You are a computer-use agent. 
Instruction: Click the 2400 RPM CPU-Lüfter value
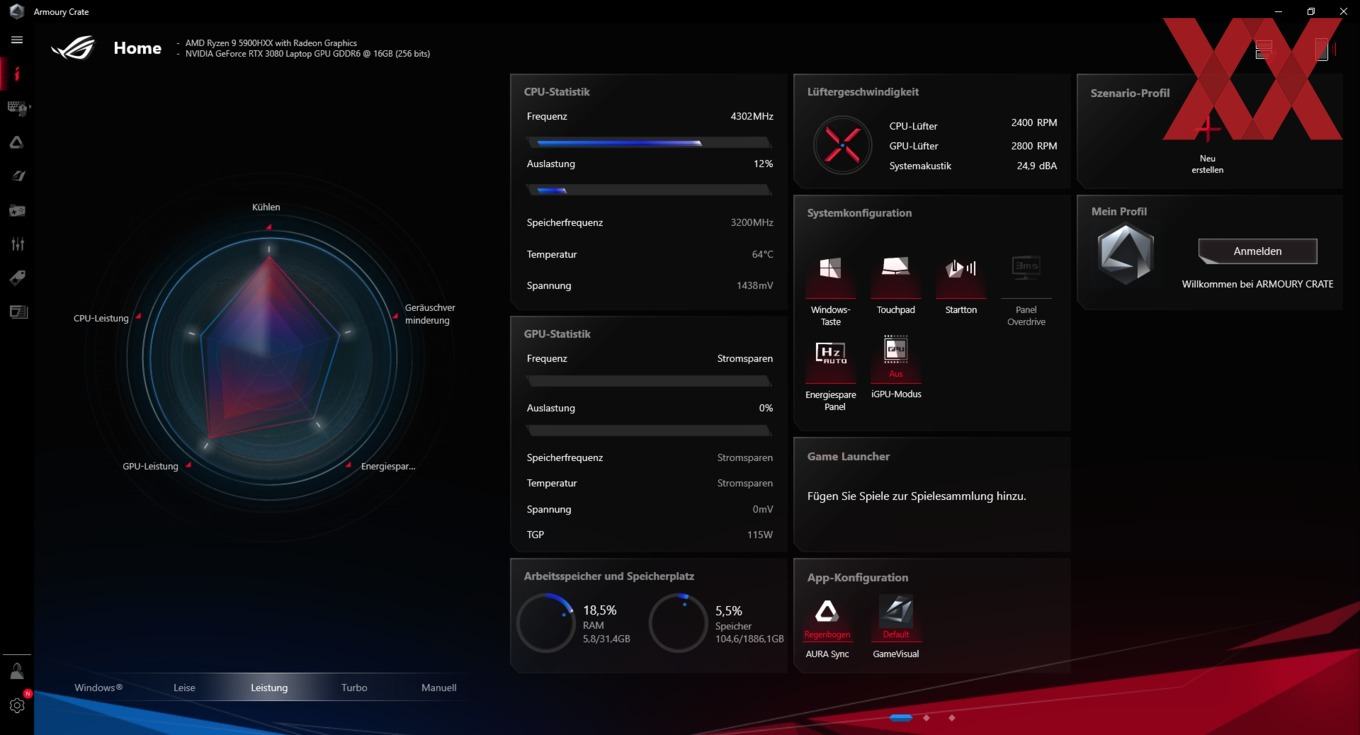pos(1034,123)
